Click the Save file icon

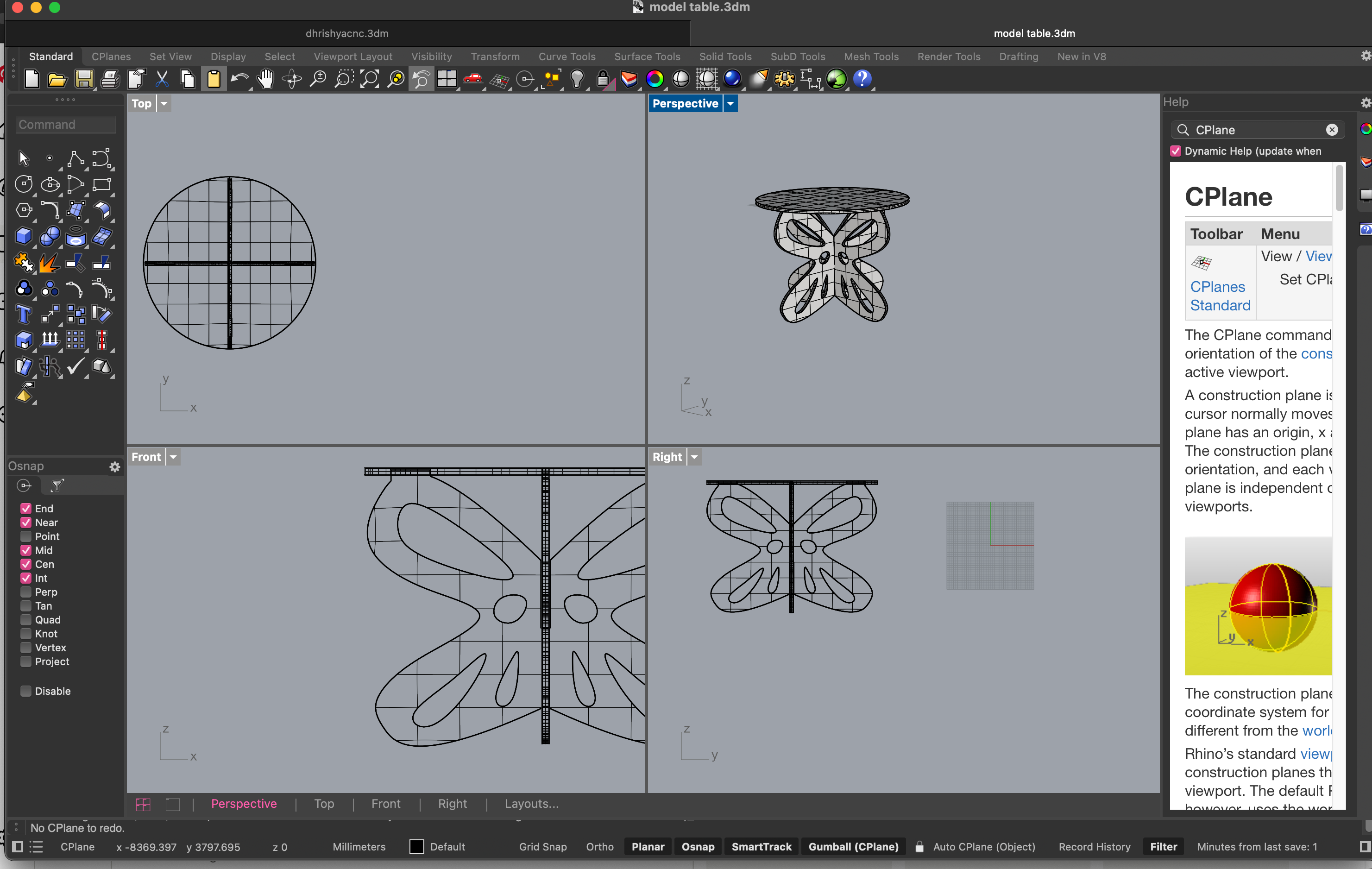[84, 79]
